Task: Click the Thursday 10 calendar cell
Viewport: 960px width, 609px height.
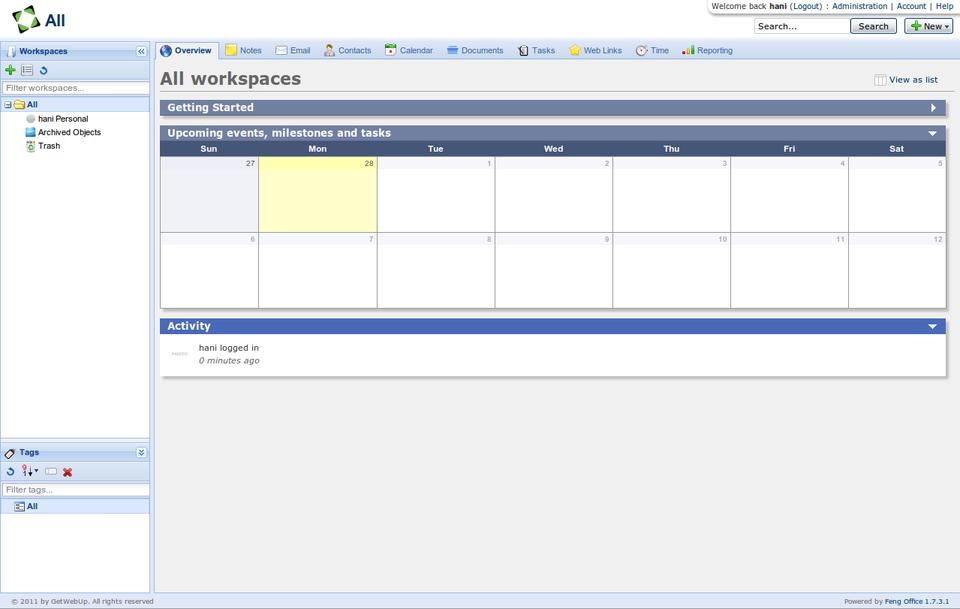Action: pos(672,271)
